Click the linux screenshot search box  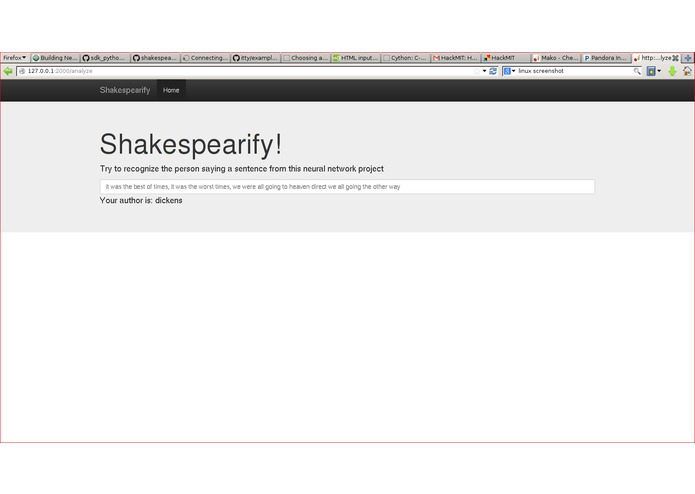click(x=574, y=71)
